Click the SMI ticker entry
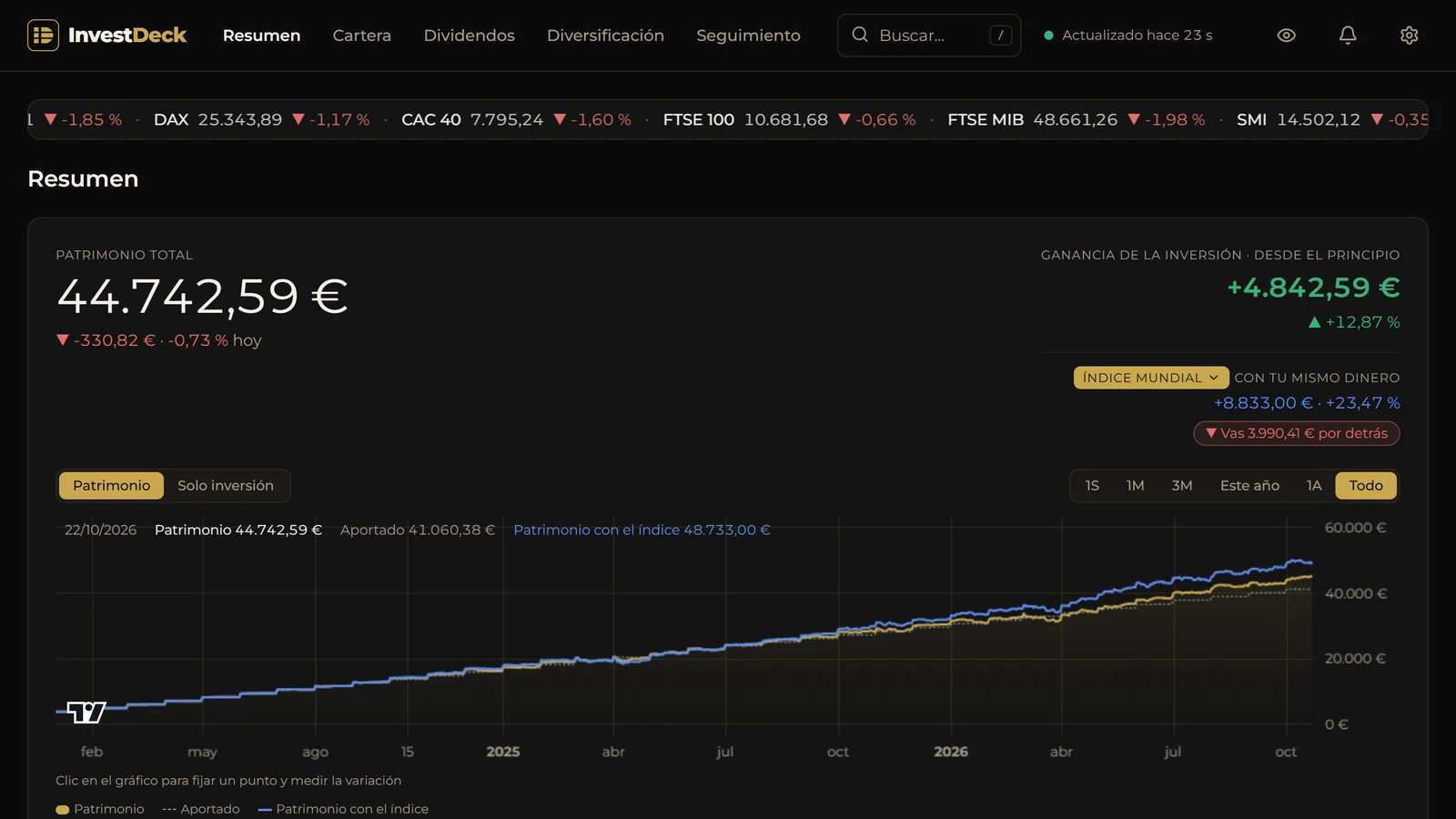 click(1332, 120)
